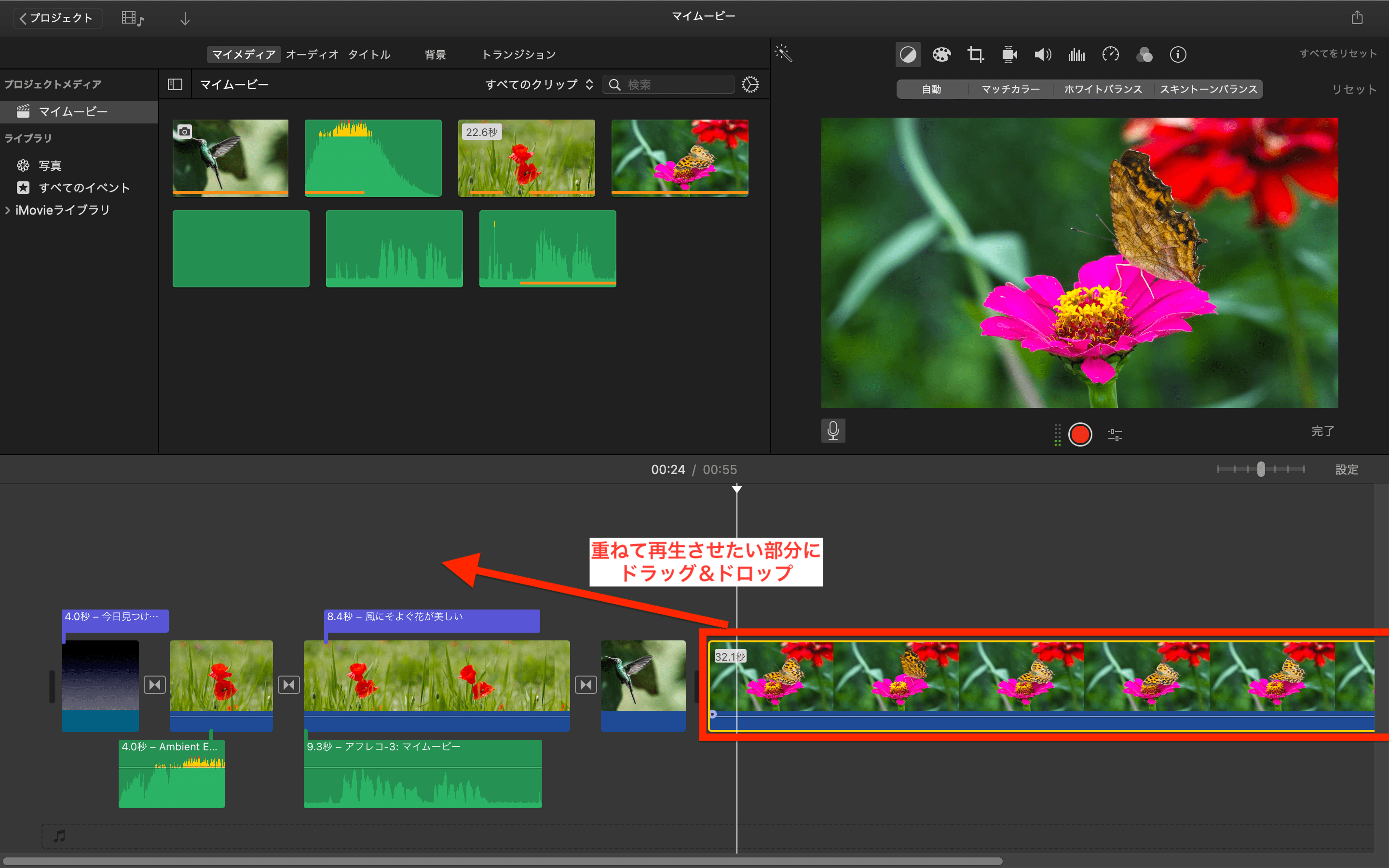
Task: Toggle the sidebar visibility button
Action: click(x=175, y=84)
